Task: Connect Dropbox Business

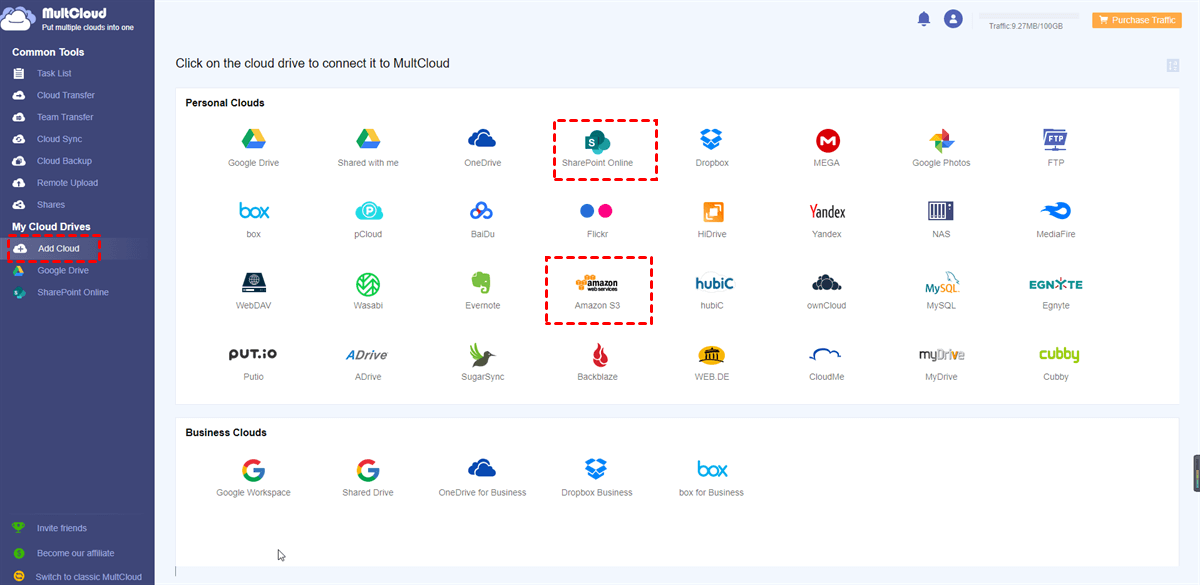Action: (x=597, y=478)
